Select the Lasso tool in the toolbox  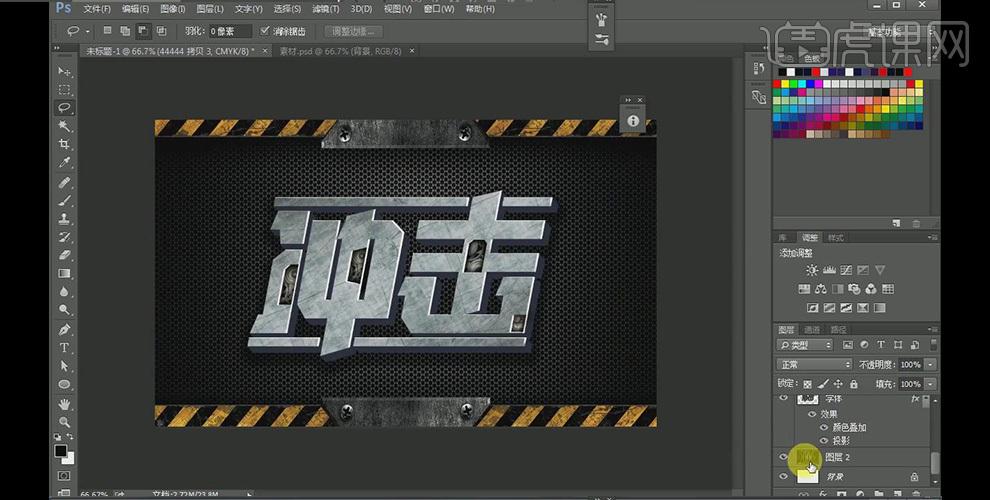pyautogui.click(x=64, y=108)
